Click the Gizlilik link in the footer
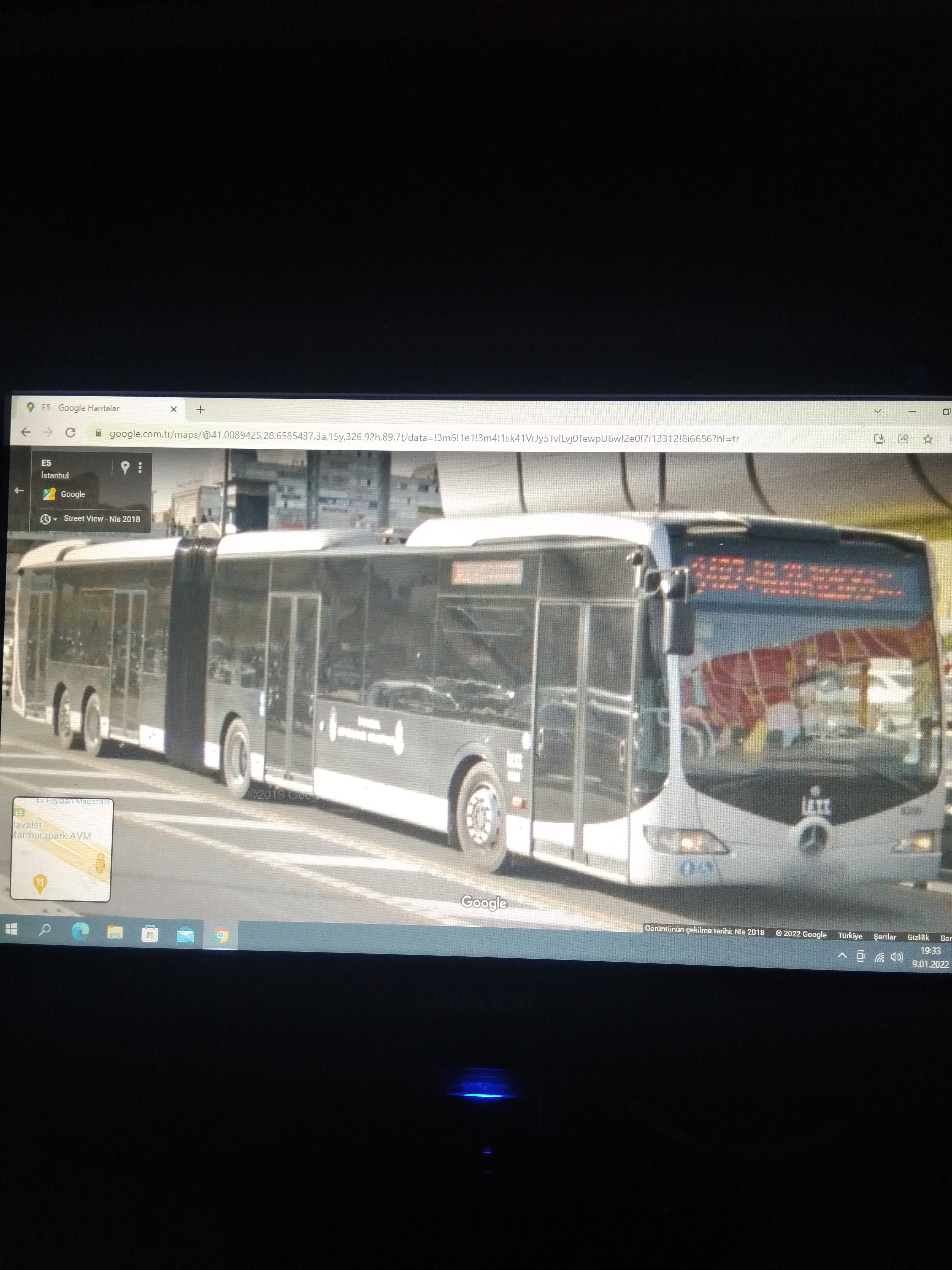The image size is (952, 1270). click(x=918, y=937)
